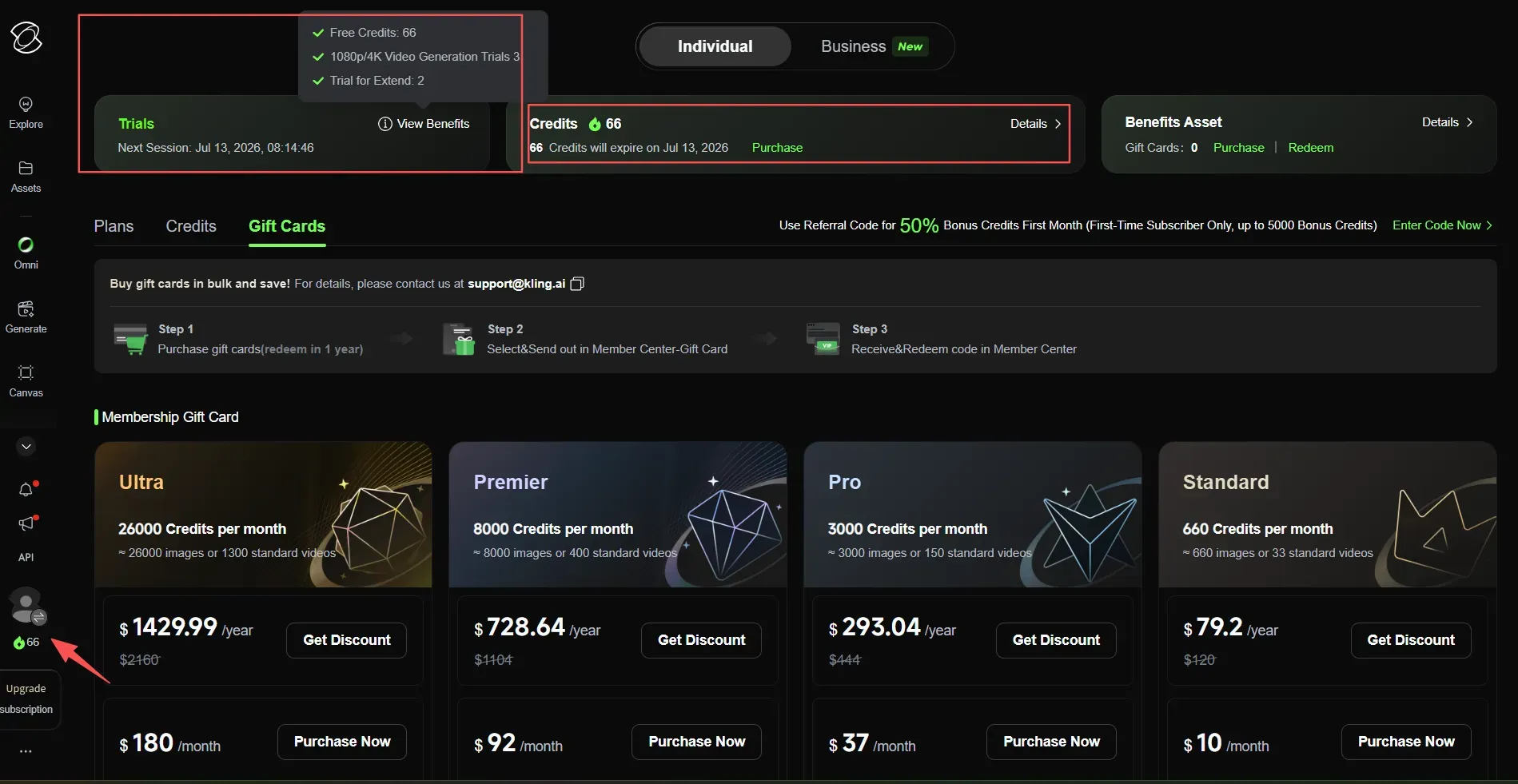Click Get Discount on Ultra yearly
The width and height of the screenshot is (1518, 784).
346,640
